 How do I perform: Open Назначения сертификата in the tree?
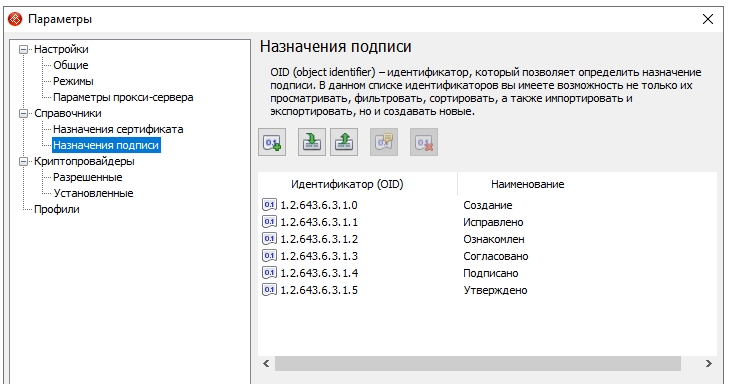[118, 129]
